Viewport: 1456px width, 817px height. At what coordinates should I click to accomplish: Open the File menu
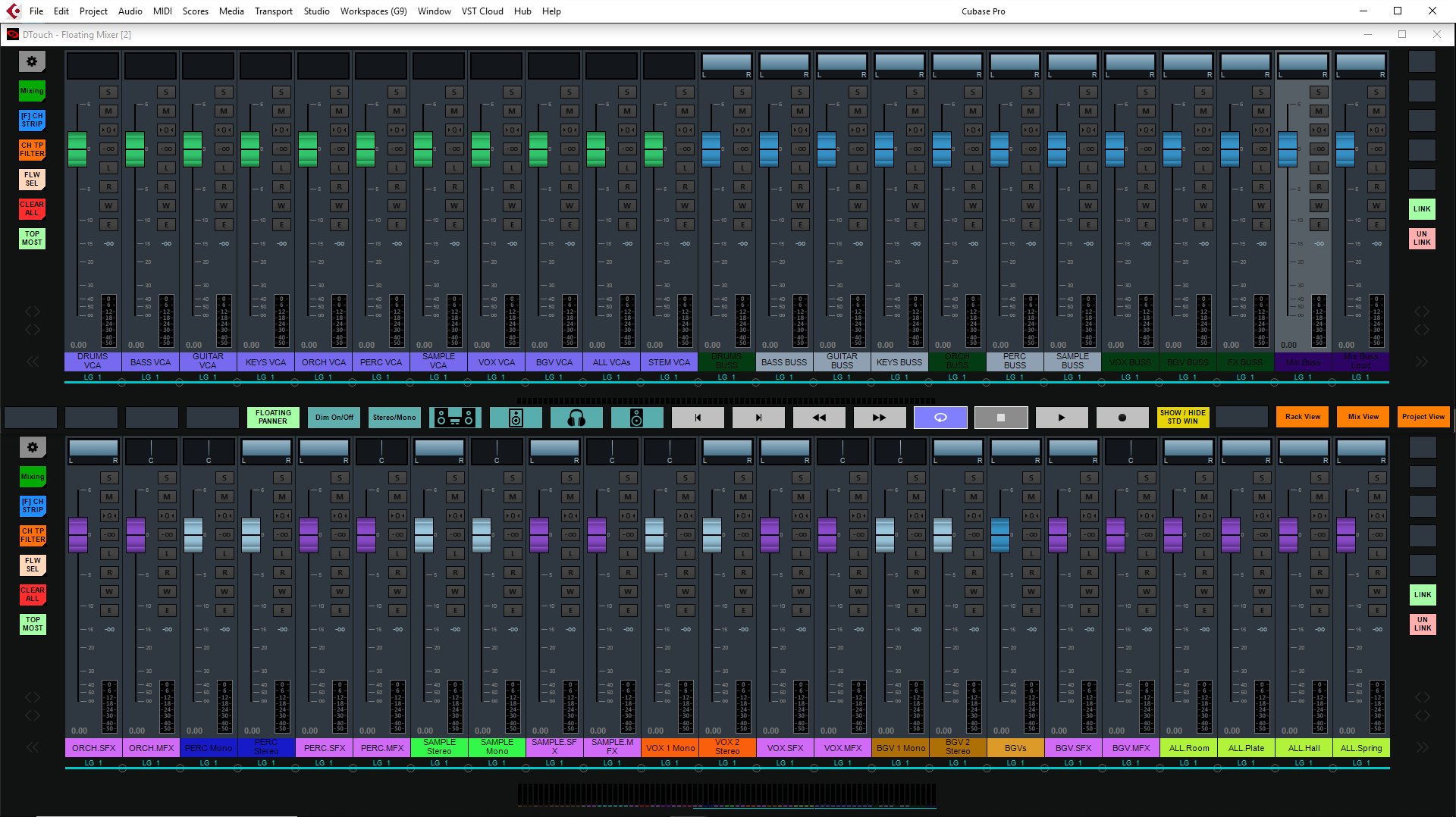point(36,11)
